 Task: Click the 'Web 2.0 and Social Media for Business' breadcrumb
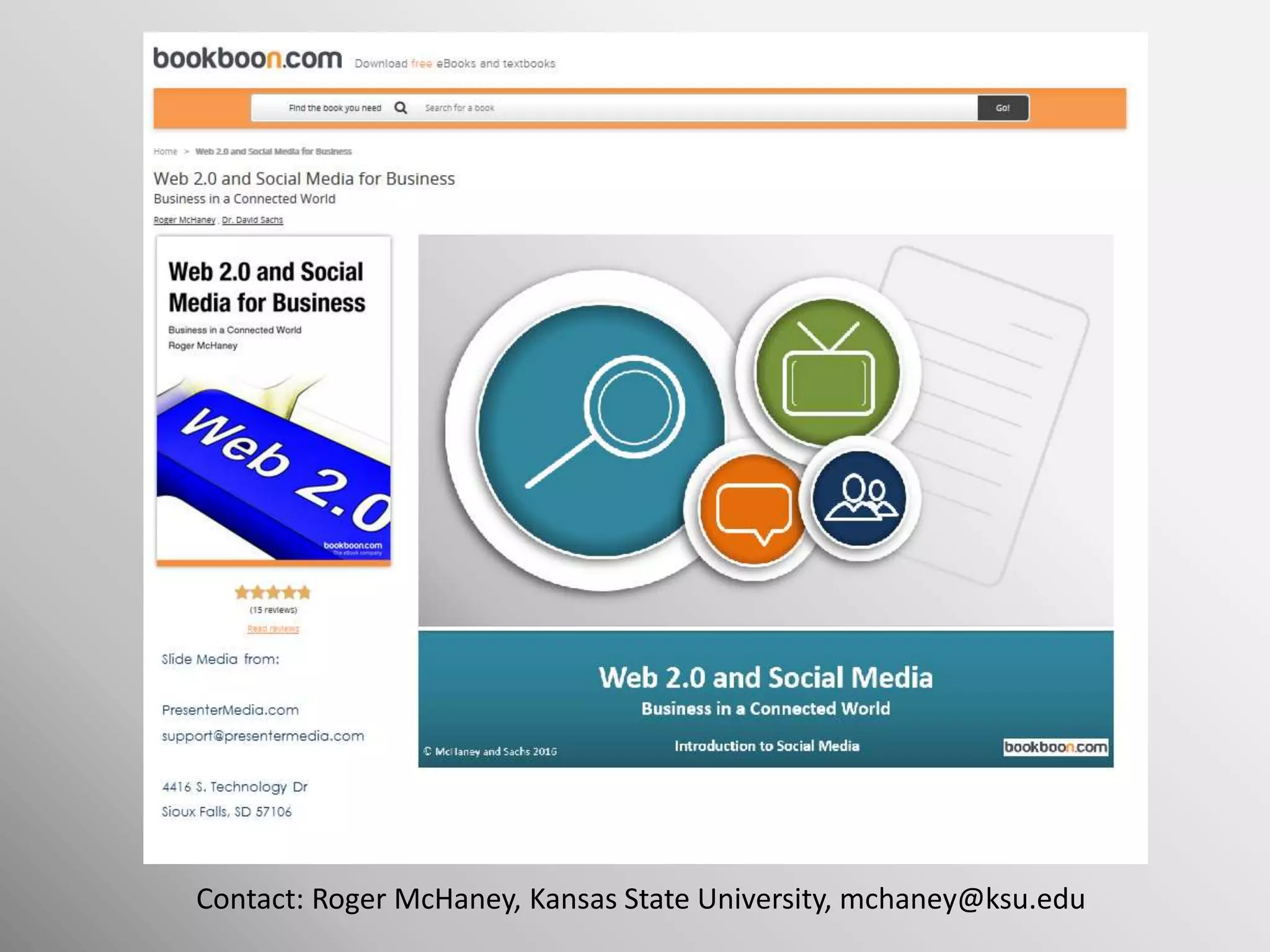tap(273, 151)
